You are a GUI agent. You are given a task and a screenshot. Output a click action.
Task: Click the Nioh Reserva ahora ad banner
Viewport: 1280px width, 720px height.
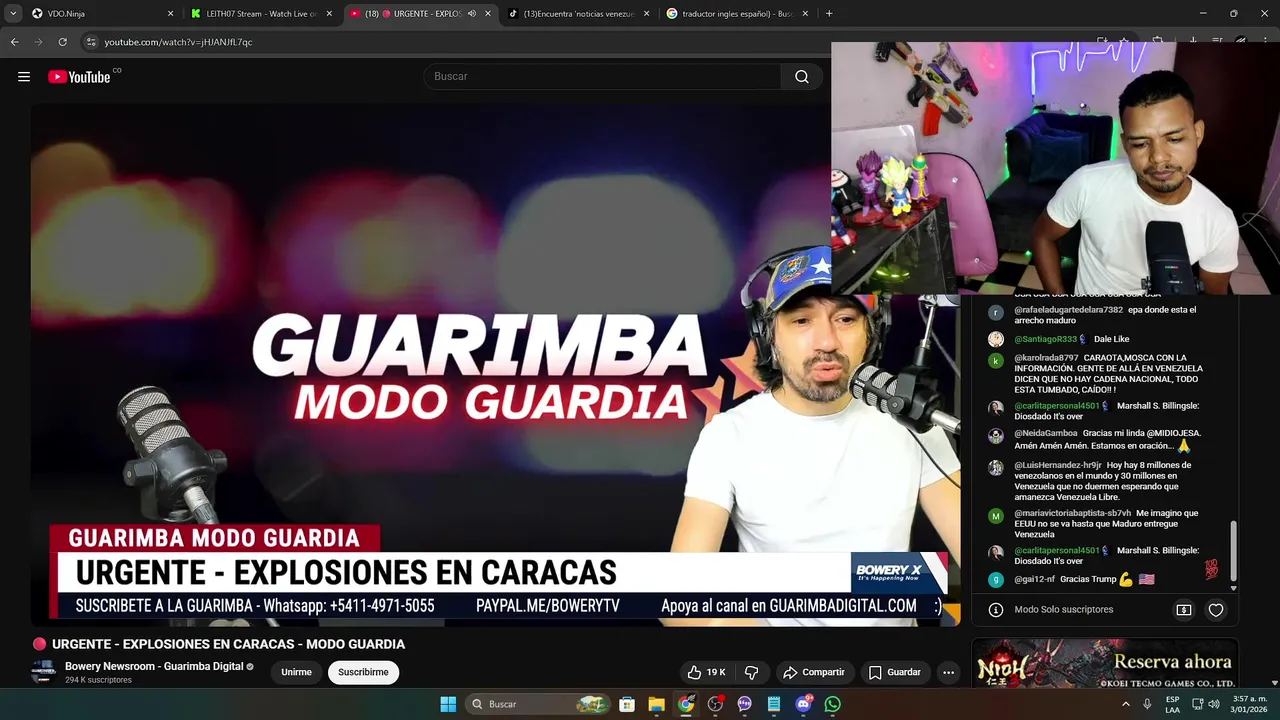(1104, 663)
